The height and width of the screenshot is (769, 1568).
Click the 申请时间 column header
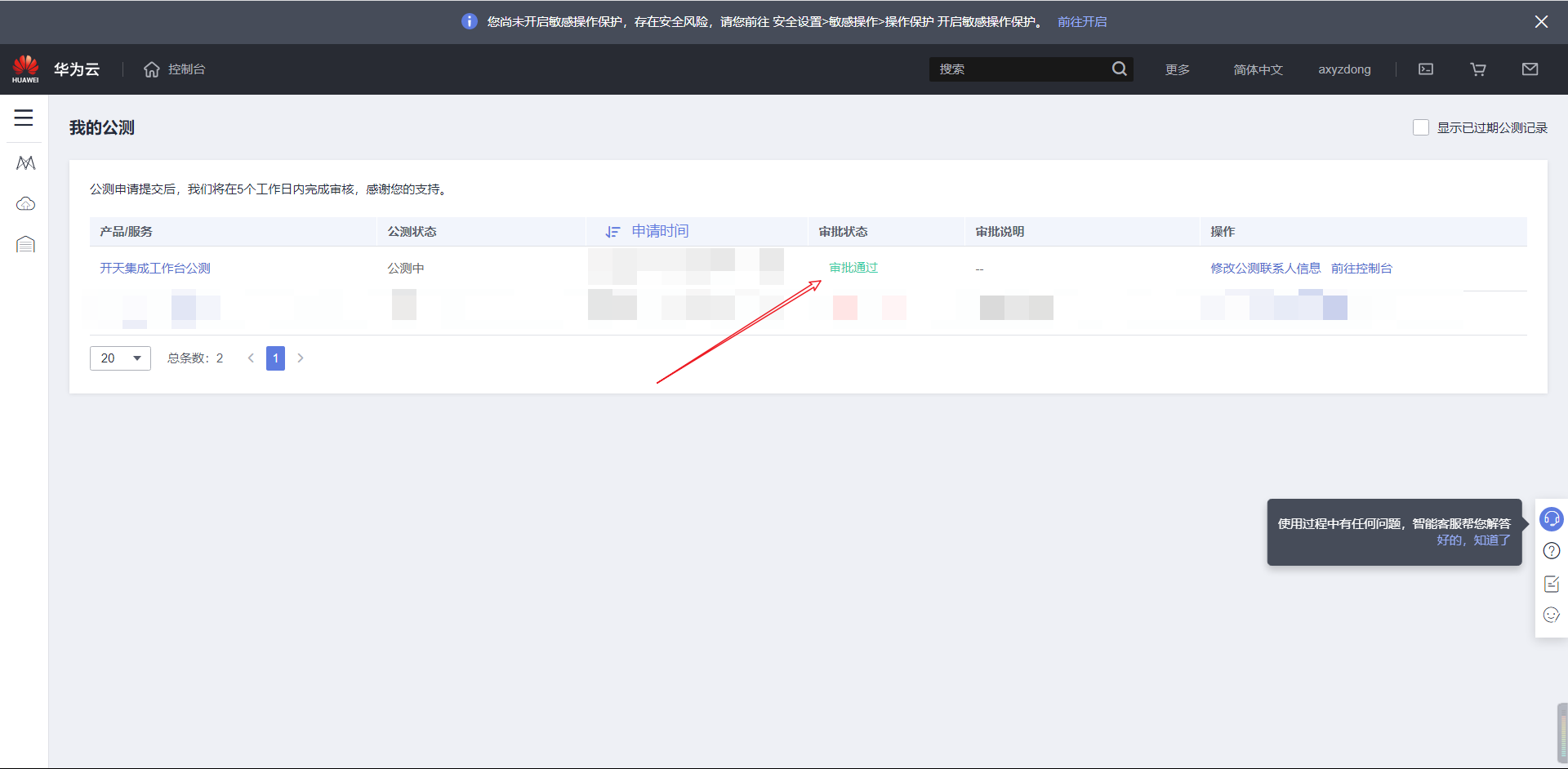click(660, 231)
